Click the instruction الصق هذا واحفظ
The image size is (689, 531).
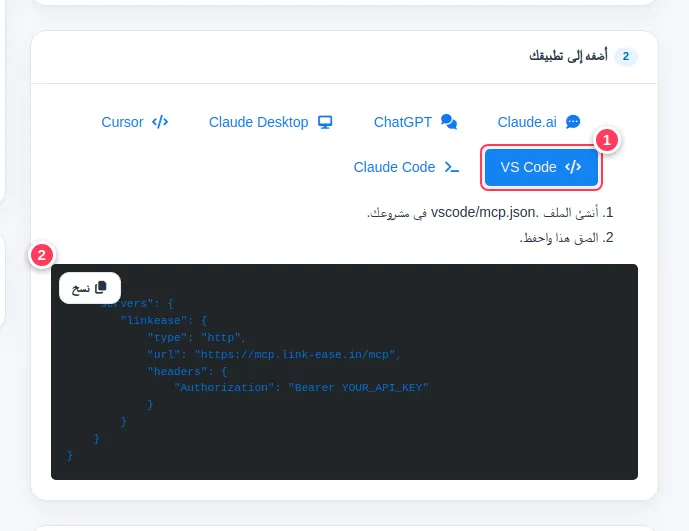[x=560, y=238]
